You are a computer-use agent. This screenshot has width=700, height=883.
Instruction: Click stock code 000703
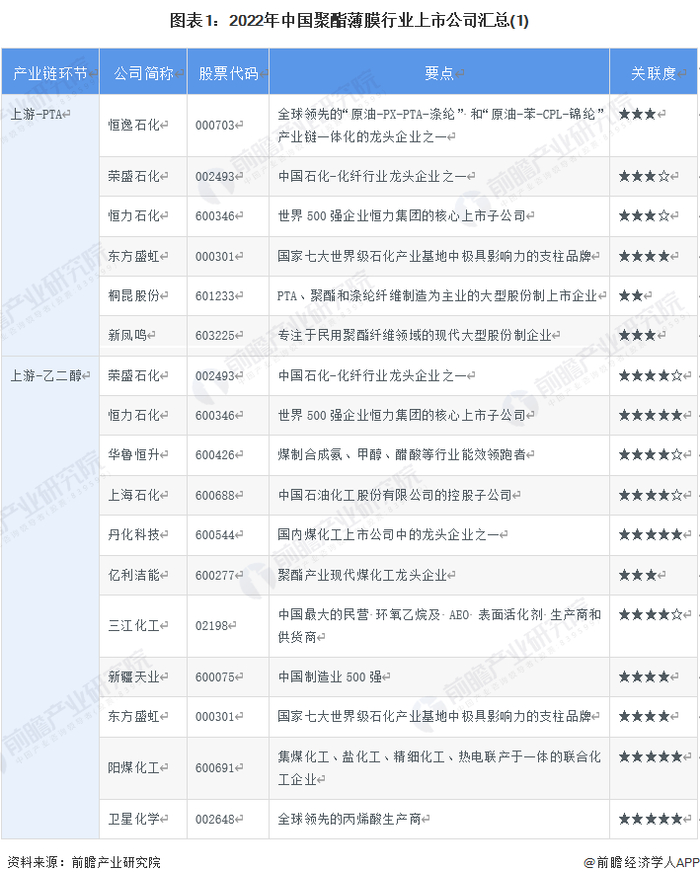[x=215, y=125]
